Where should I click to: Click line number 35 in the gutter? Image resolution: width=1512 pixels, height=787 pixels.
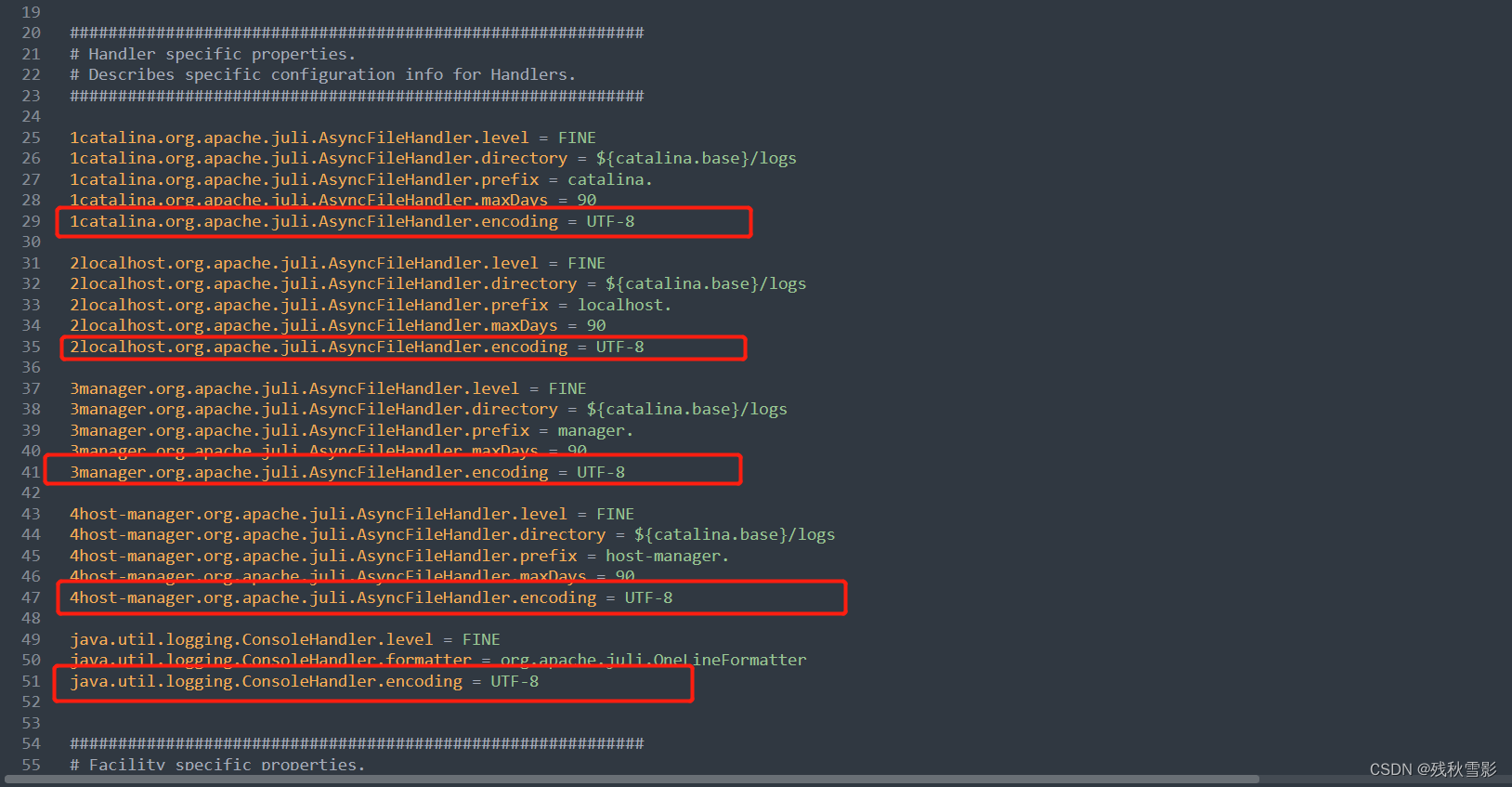32,347
